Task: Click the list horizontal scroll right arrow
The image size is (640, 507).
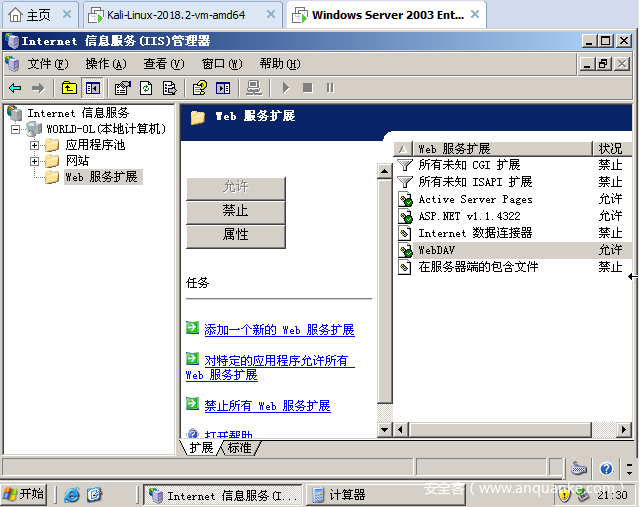Action: (623, 429)
